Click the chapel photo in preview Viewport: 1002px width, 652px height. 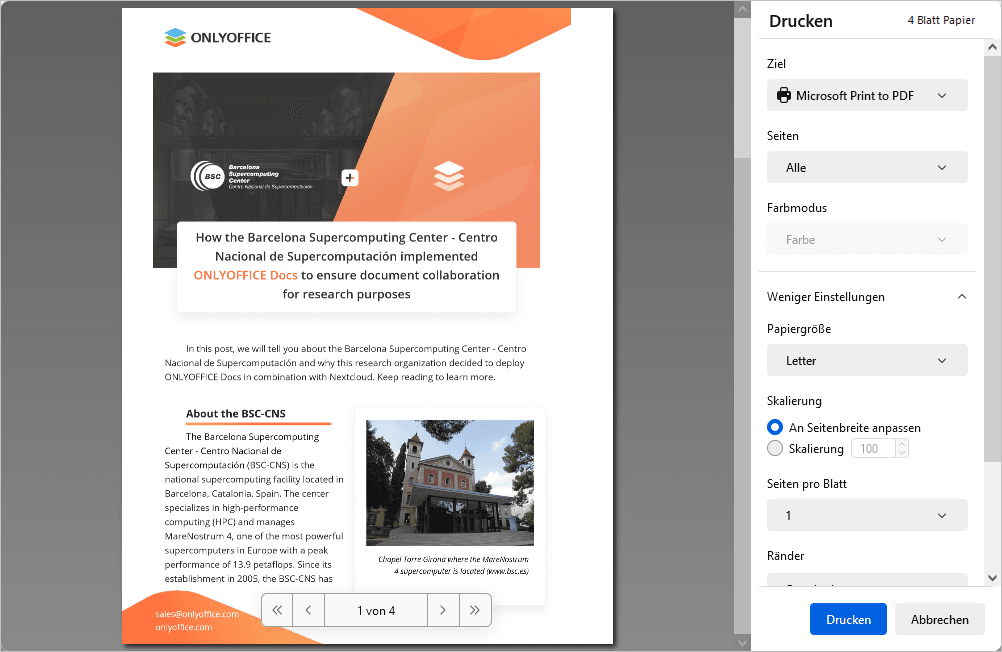pyautogui.click(x=450, y=483)
